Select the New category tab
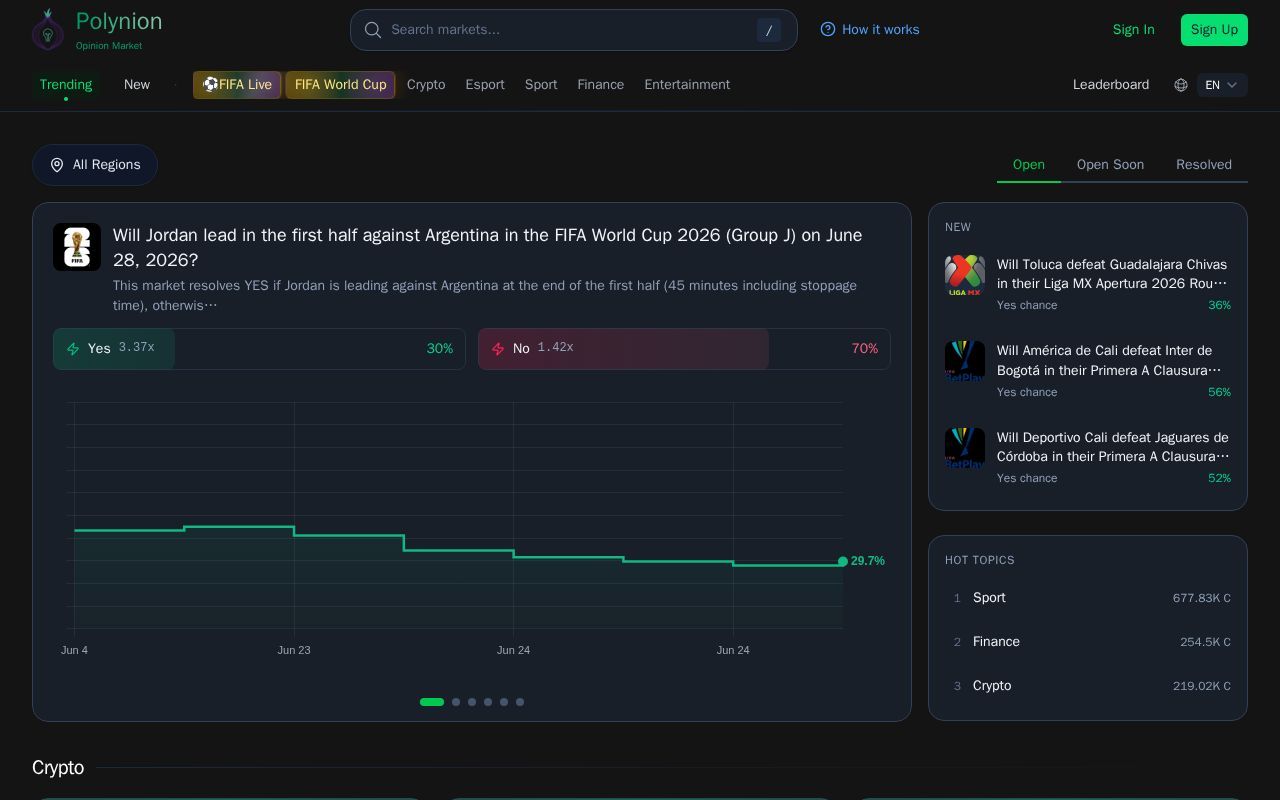Image resolution: width=1280 pixels, height=800 pixels. point(137,85)
